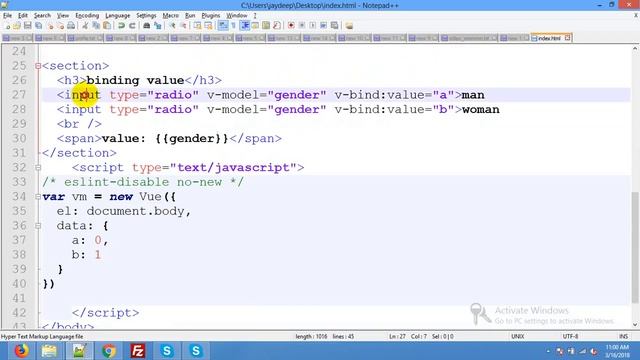Click the vertical scrollbar thumb
Image resolution: width=640 pixels, height=360 pixels.
635,247
